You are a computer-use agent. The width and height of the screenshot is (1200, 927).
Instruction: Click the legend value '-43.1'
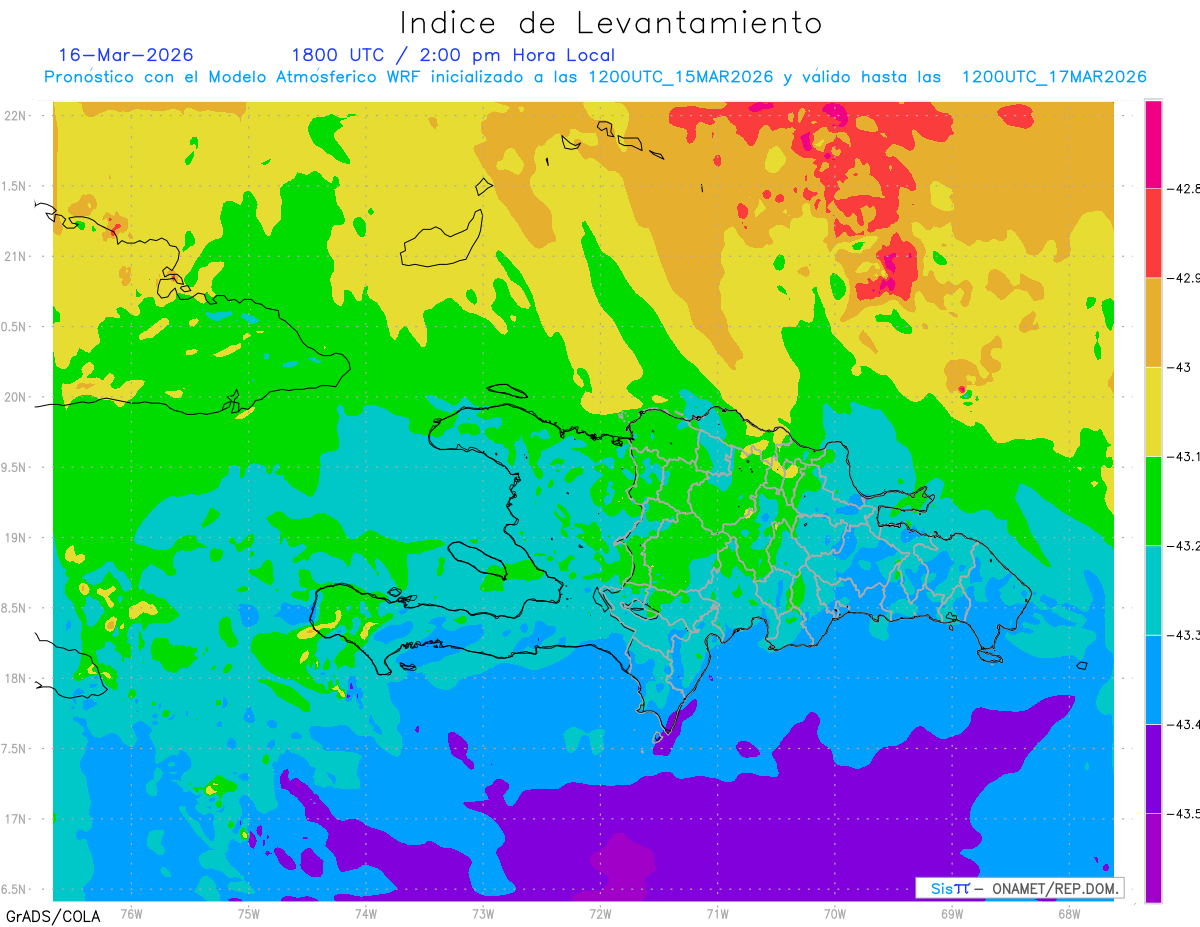1184,457
